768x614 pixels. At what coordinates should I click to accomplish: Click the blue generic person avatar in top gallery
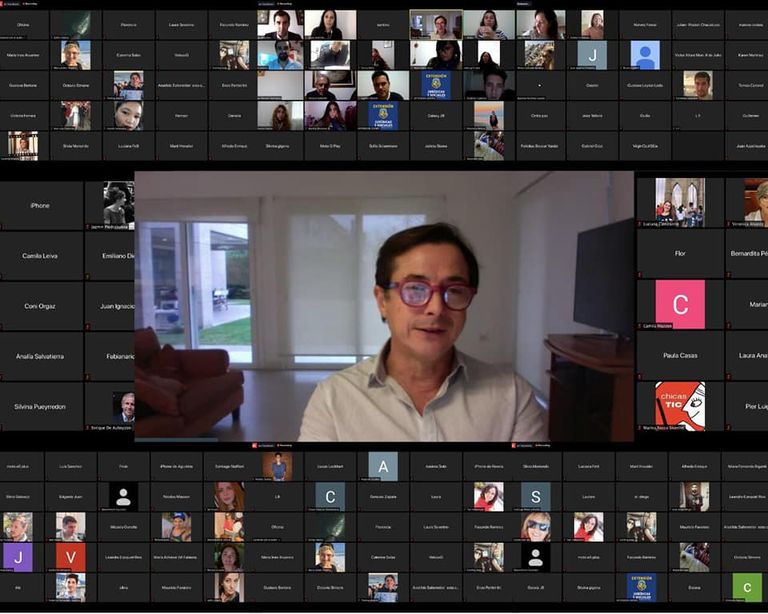(645, 55)
